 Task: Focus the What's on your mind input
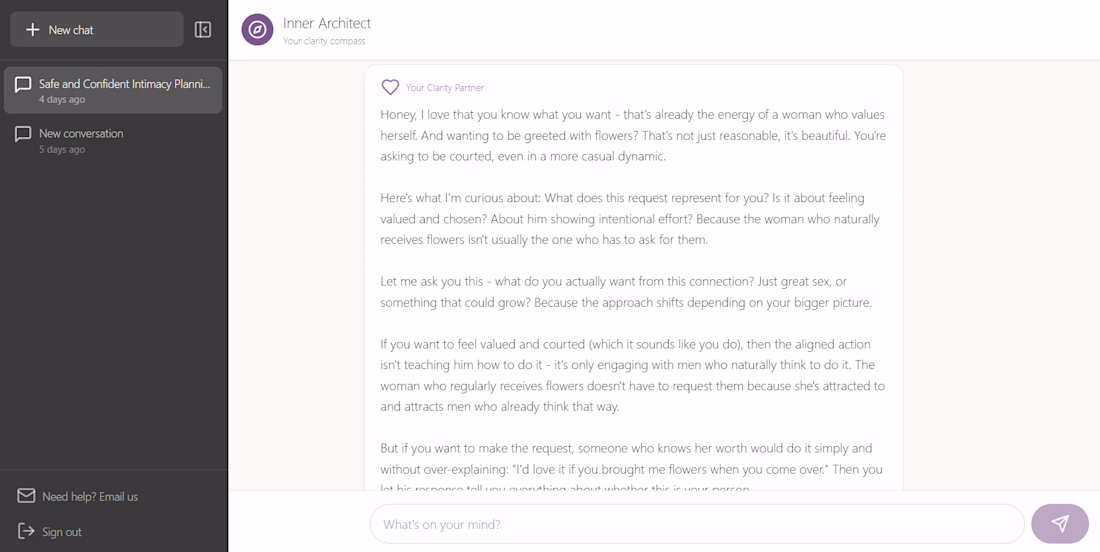point(697,524)
